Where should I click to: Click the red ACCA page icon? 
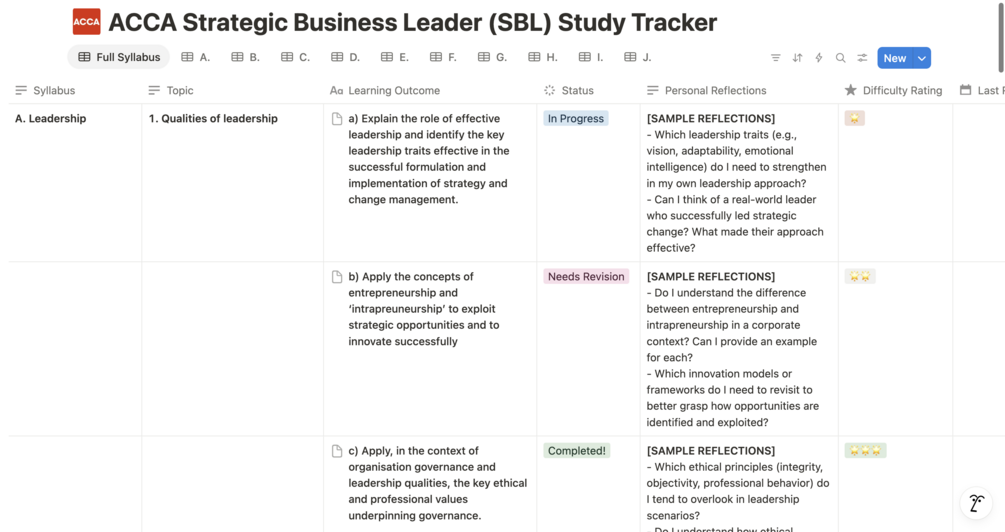[87, 22]
